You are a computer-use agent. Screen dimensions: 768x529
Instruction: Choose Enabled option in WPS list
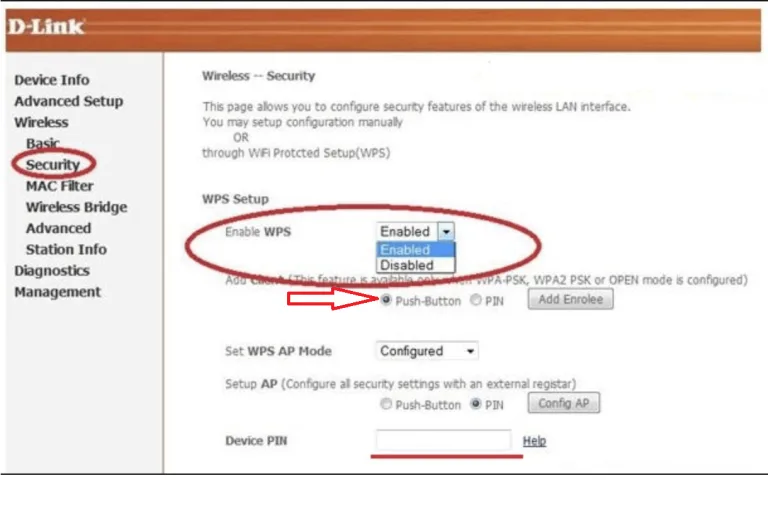pyautogui.click(x=415, y=250)
